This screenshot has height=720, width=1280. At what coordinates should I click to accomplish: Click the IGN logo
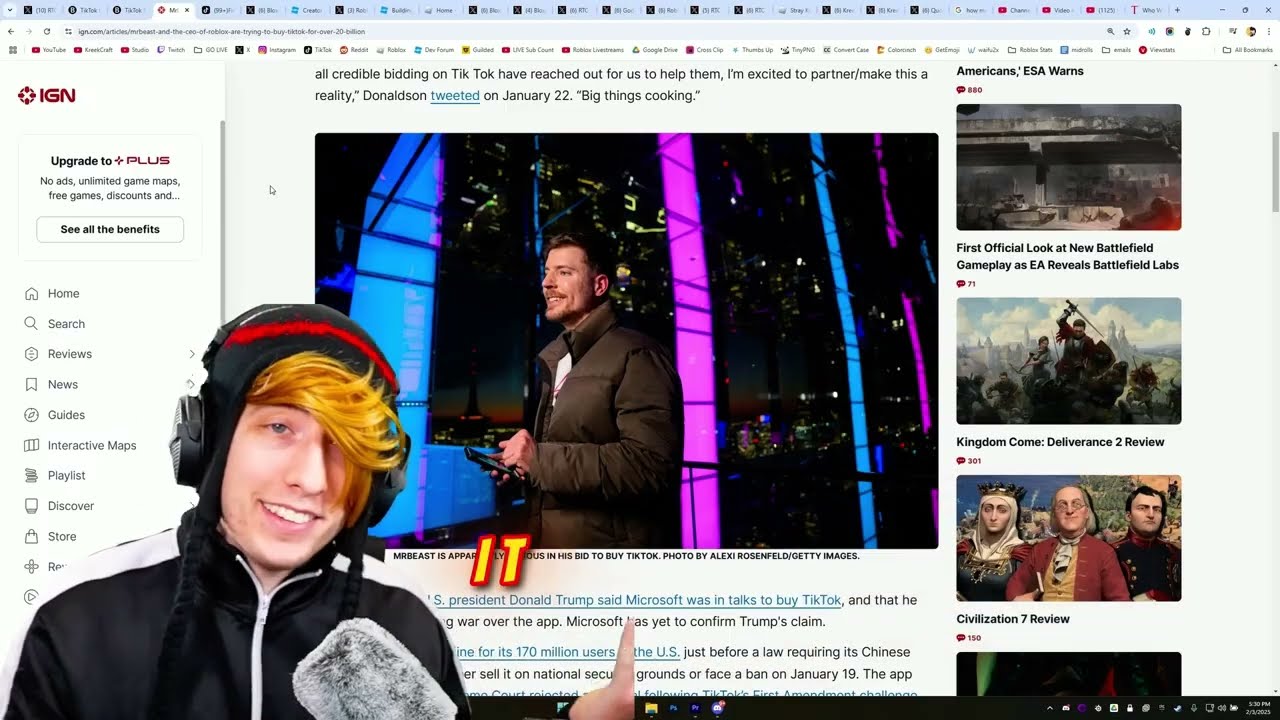(46, 96)
